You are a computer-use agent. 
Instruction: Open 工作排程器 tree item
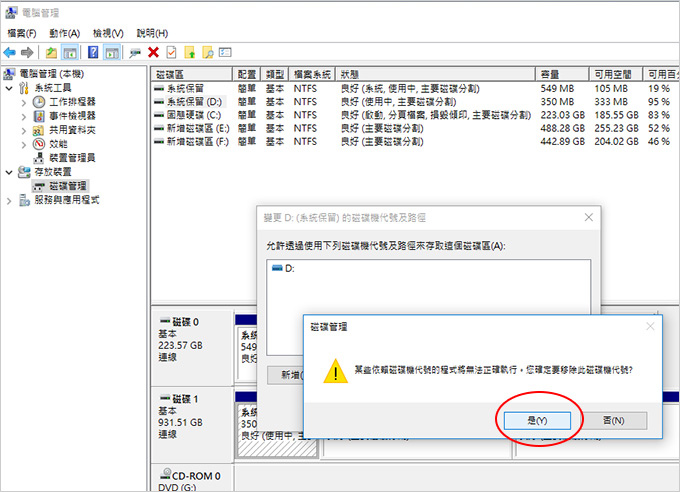72,102
